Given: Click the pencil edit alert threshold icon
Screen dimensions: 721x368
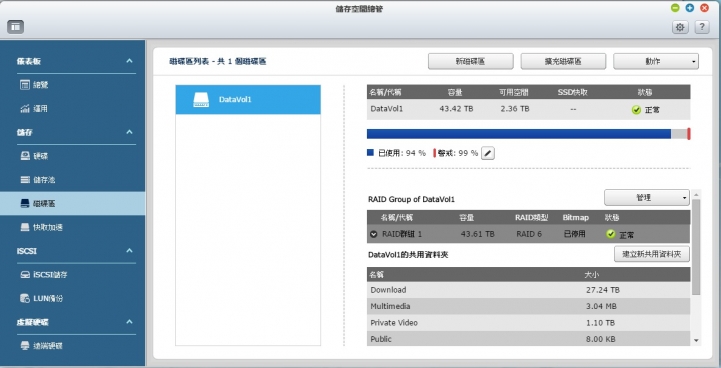Looking at the screenshot, I should pyautogui.click(x=488, y=153).
